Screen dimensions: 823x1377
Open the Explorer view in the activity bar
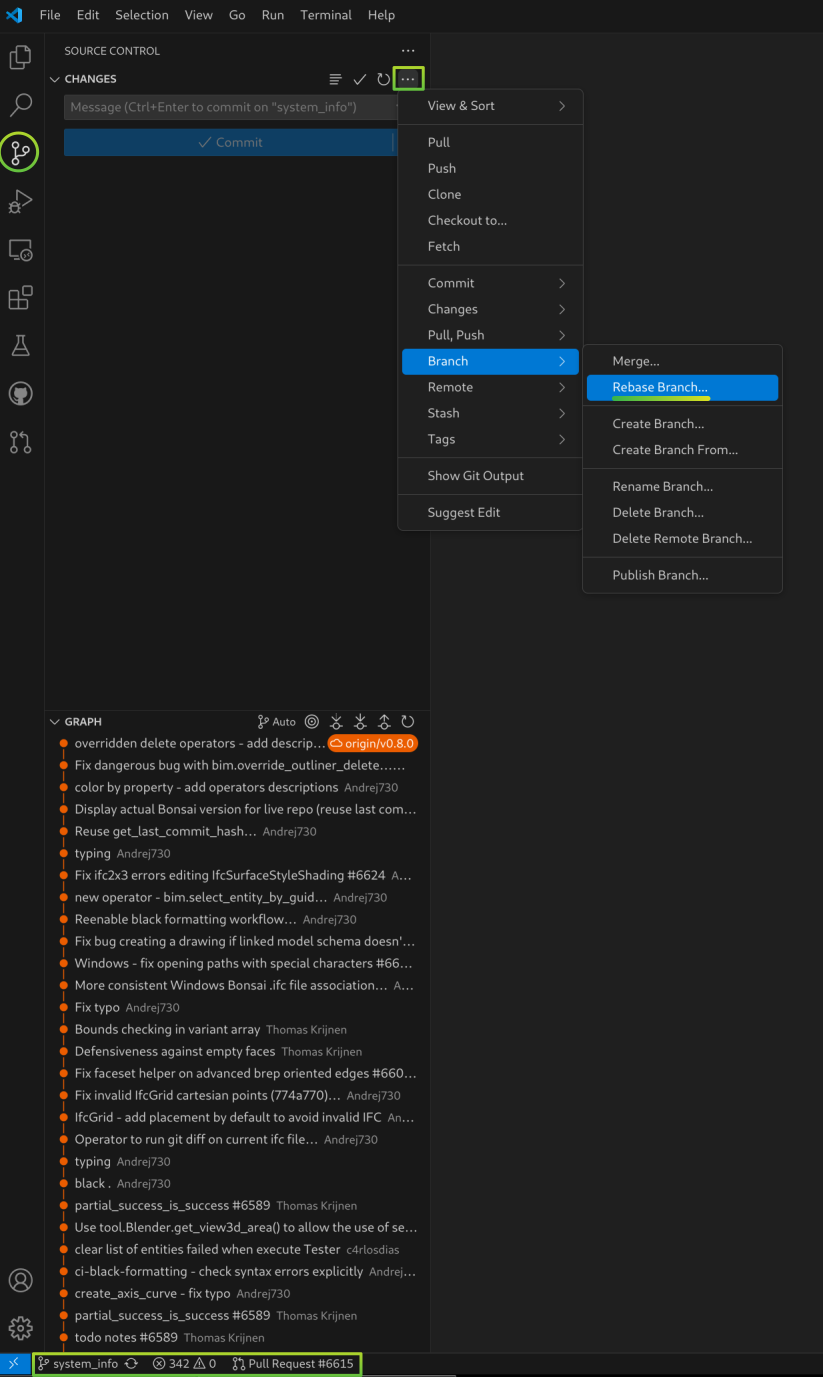(21, 57)
